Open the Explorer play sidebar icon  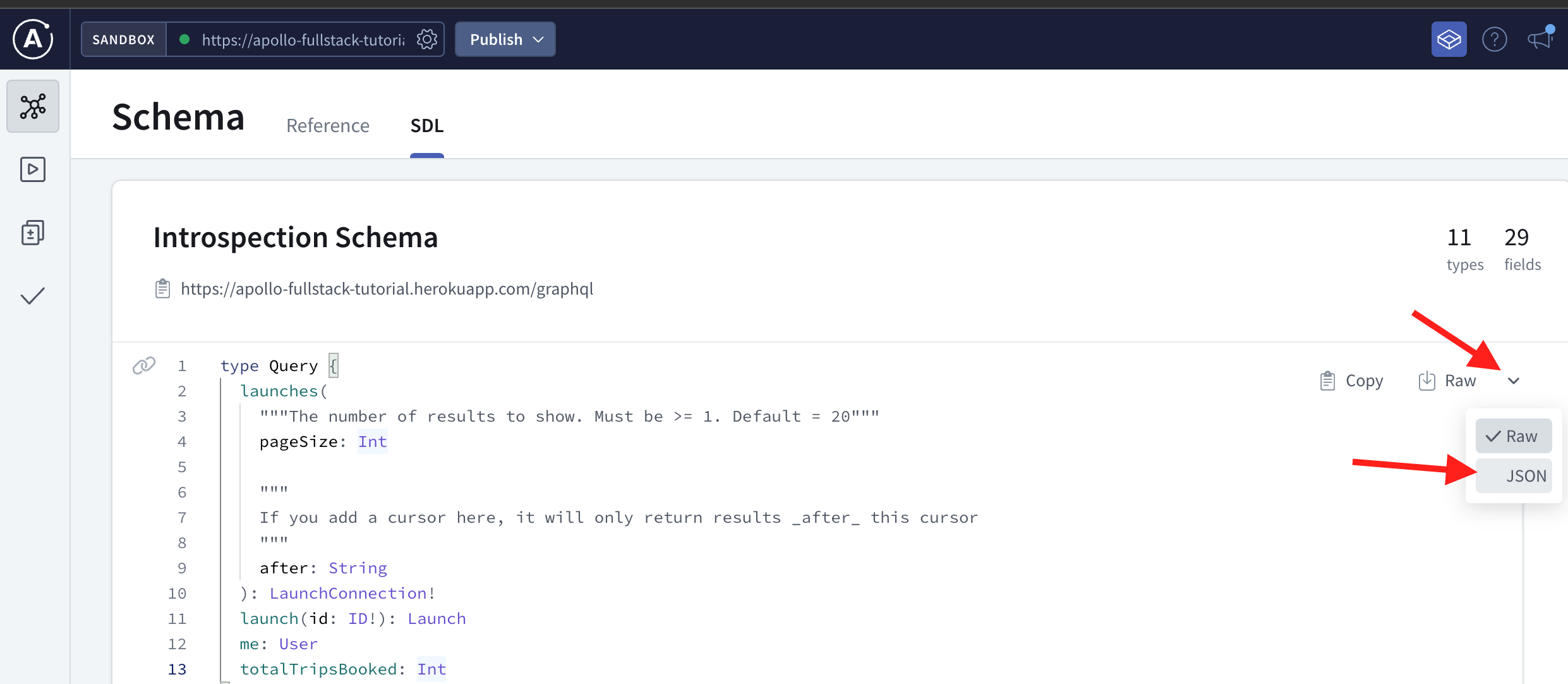(33, 169)
